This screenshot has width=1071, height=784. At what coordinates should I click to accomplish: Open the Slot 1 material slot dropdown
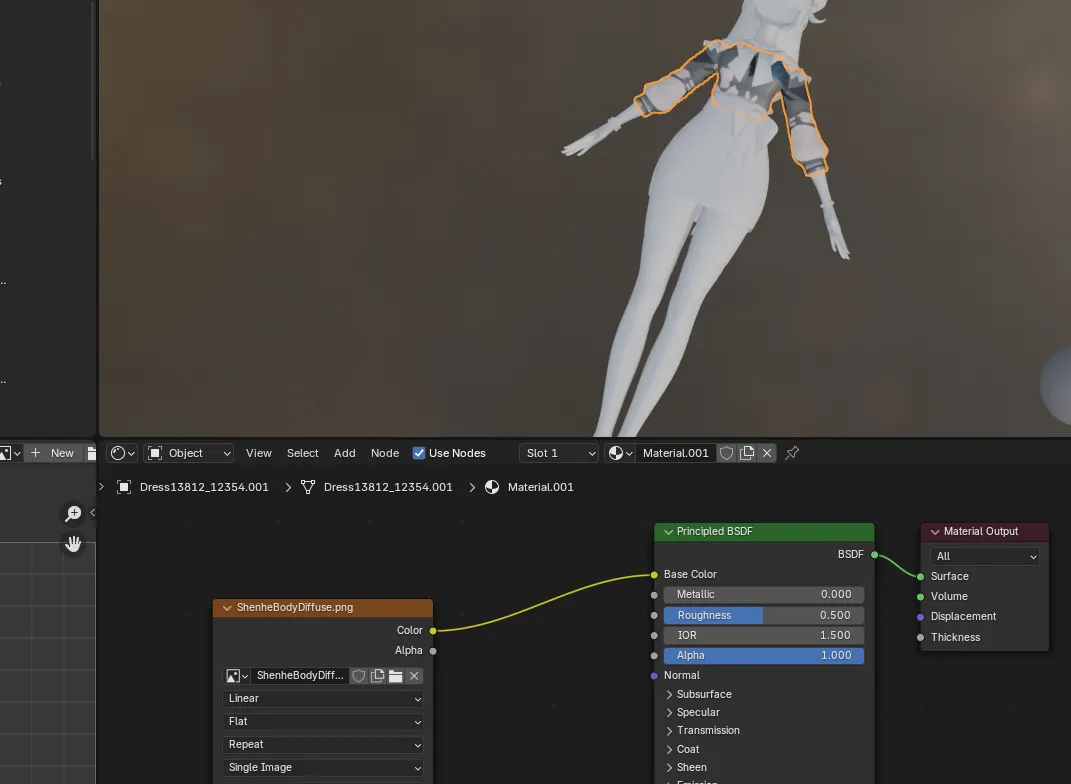coord(559,453)
